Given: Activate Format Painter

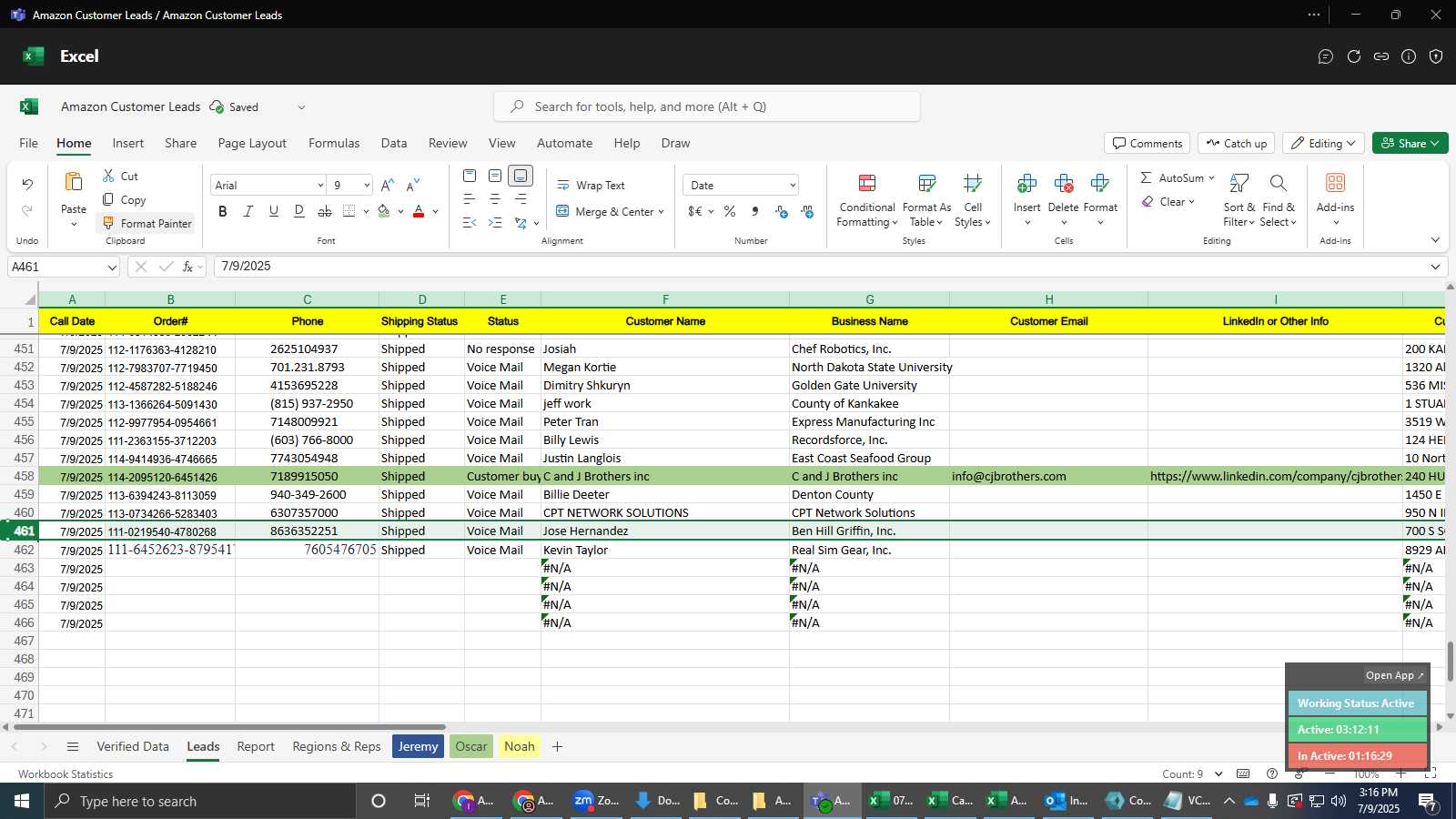Looking at the screenshot, I should coord(147,223).
